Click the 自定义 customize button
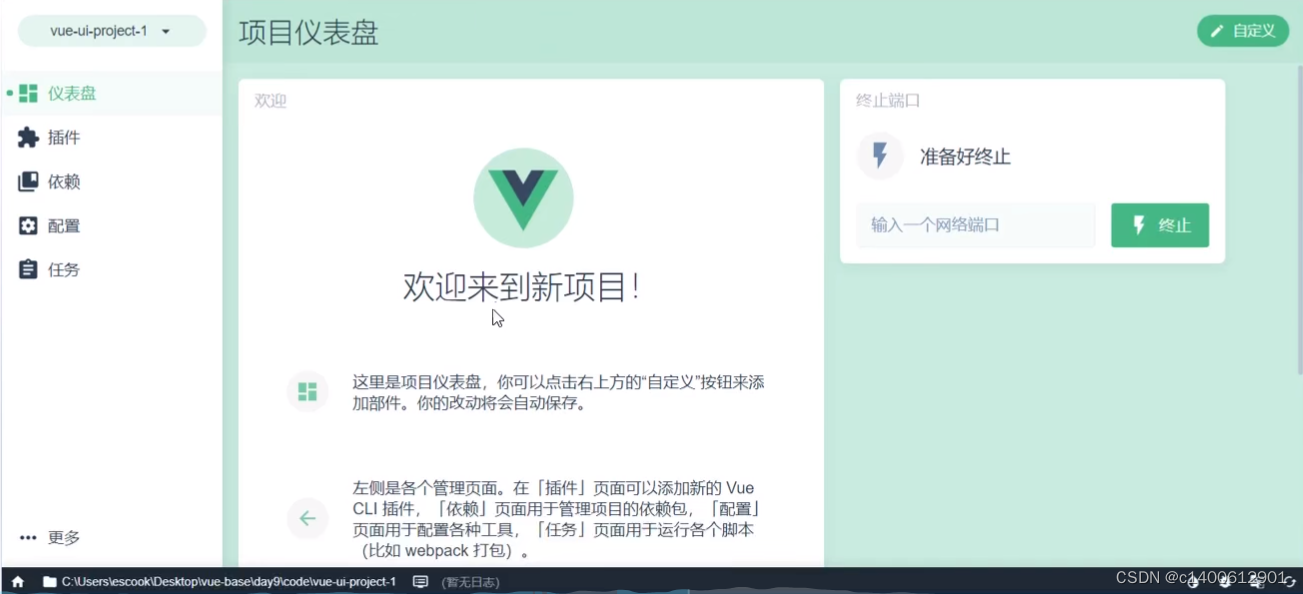 (x=1242, y=31)
